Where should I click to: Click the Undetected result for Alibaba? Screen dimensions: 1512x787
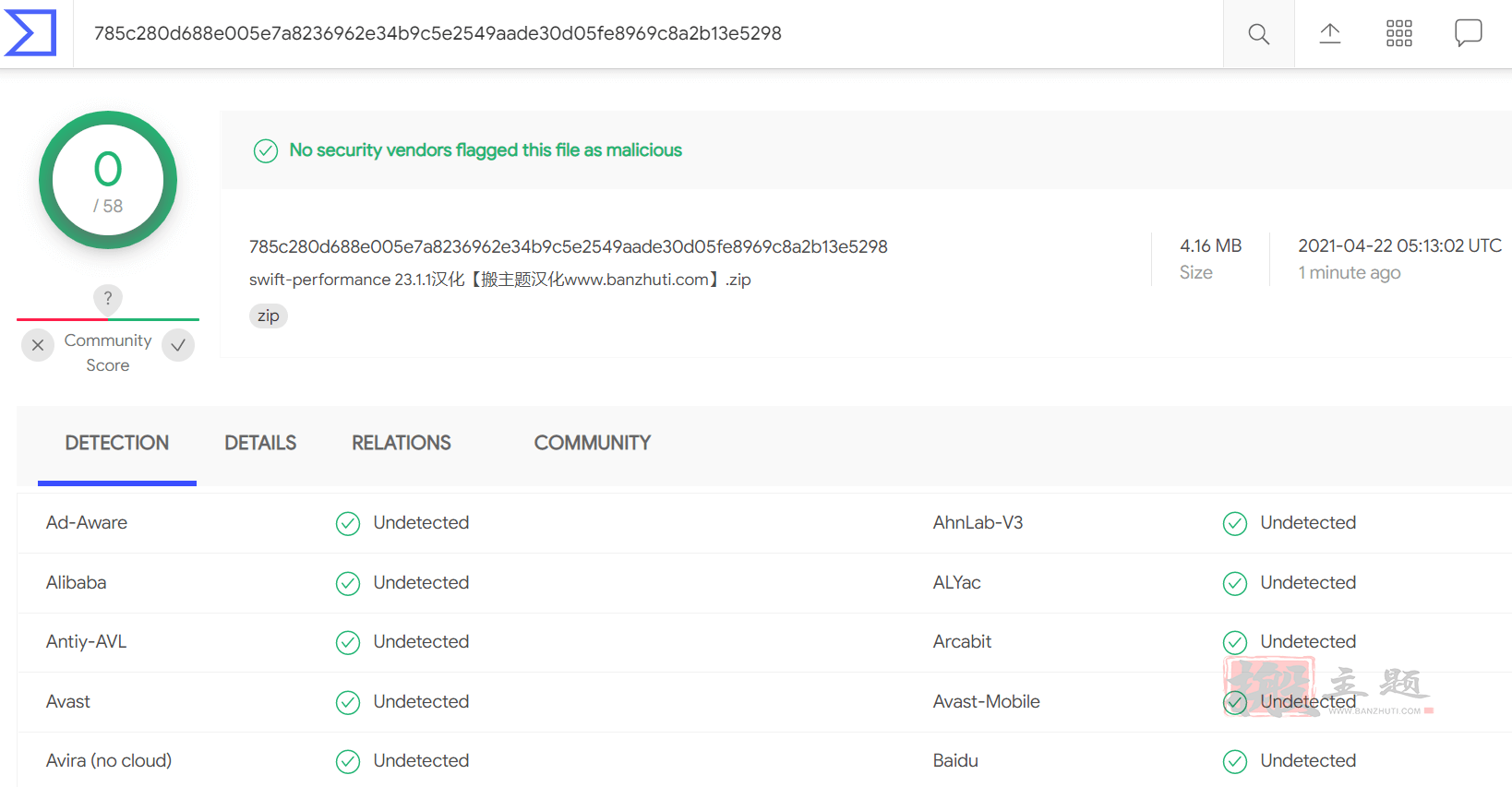point(422,583)
